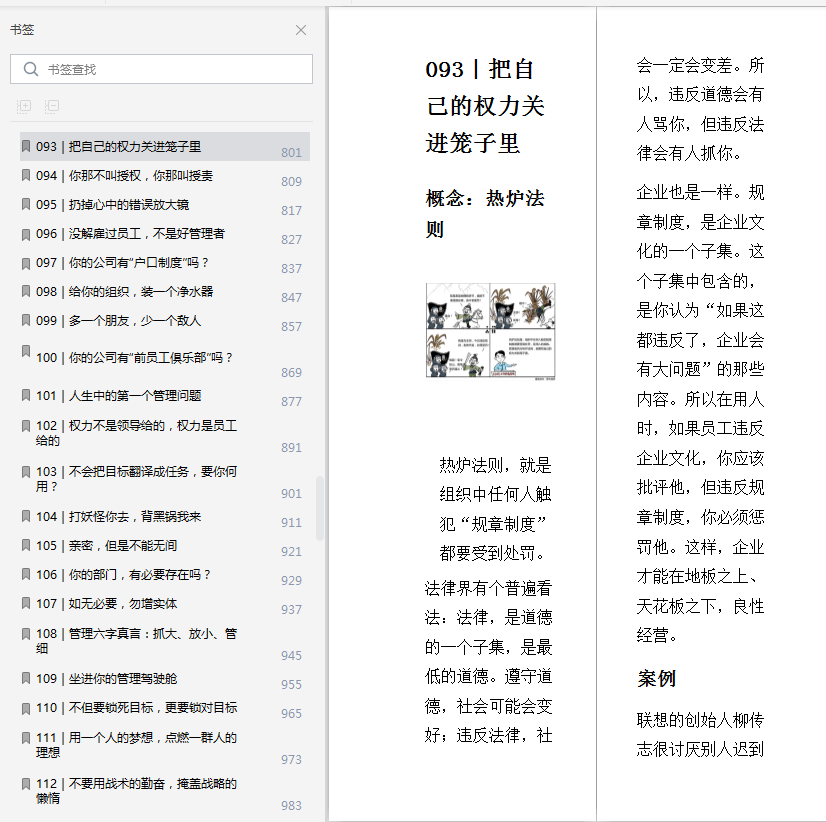Click page number 869 in bookmark list

coord(291,373)
